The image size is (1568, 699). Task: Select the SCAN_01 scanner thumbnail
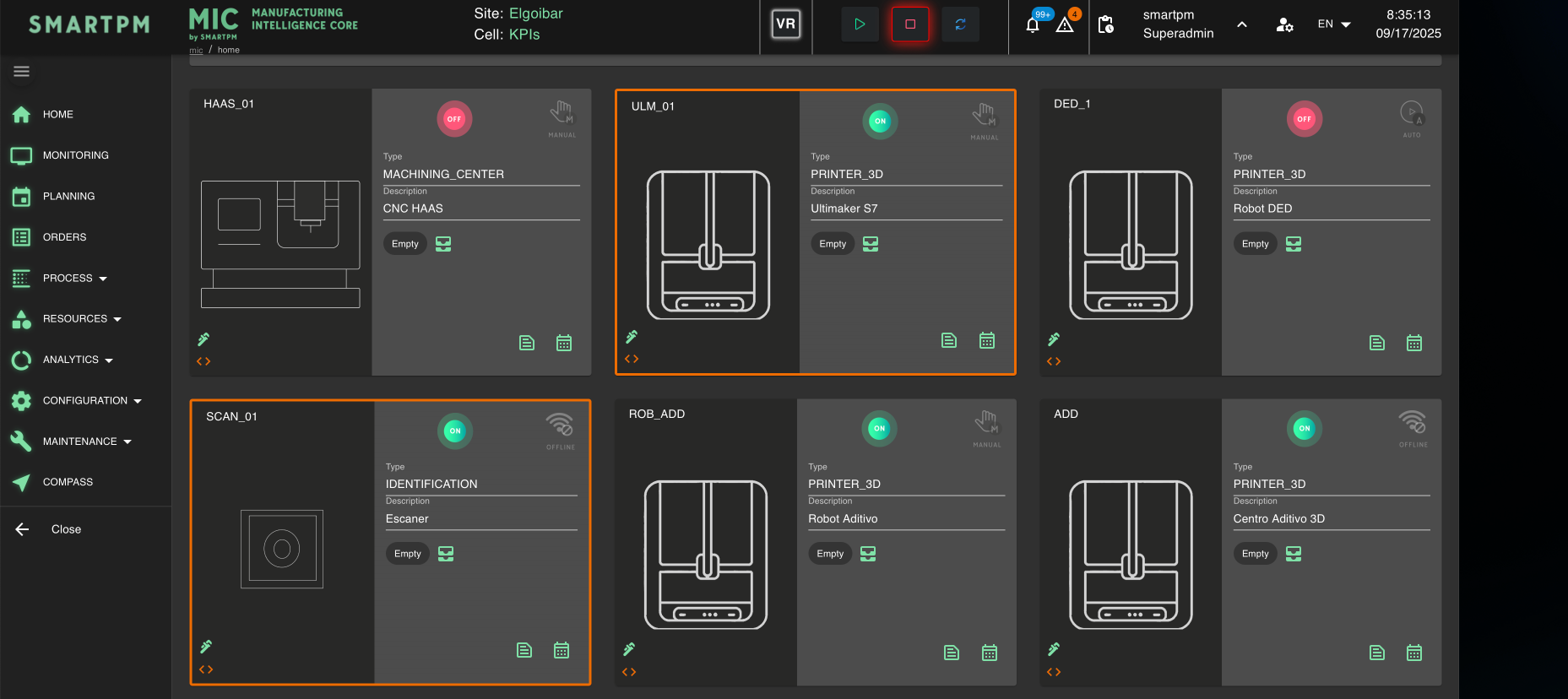point(282,549)
